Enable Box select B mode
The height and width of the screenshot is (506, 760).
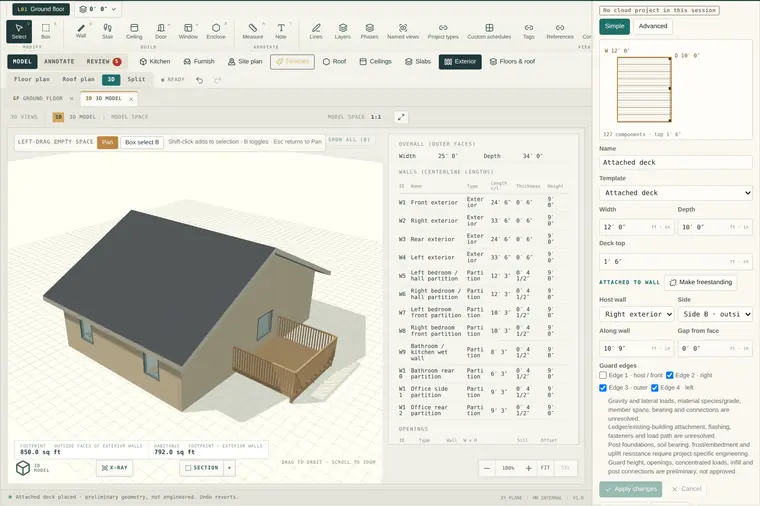(x=142, y=142)
